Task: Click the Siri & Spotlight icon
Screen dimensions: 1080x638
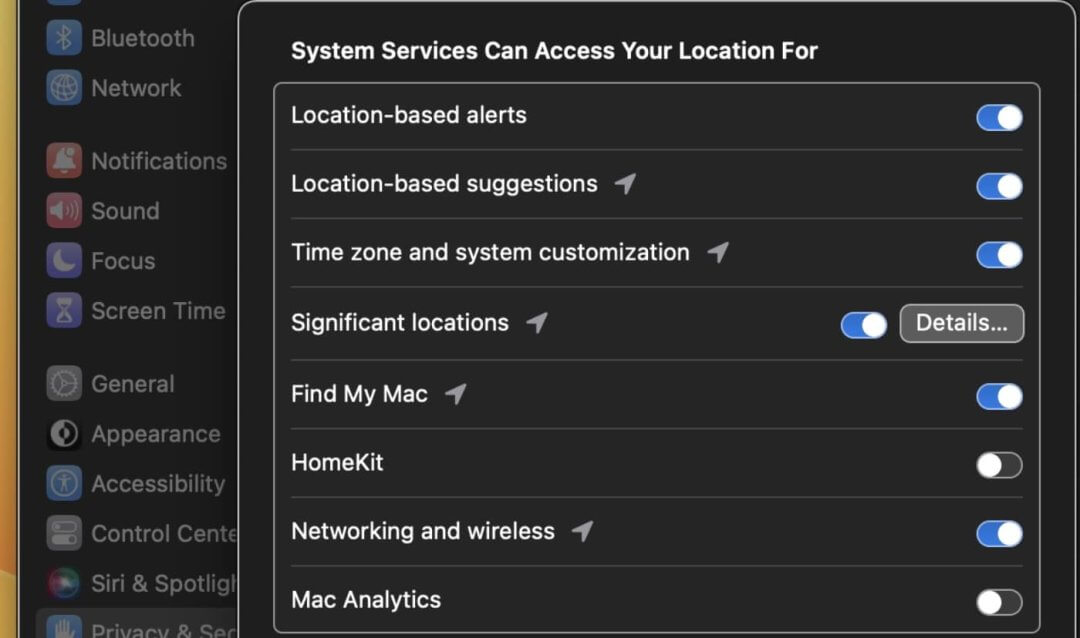Action: pyautogui.click(x=64, y=583)
